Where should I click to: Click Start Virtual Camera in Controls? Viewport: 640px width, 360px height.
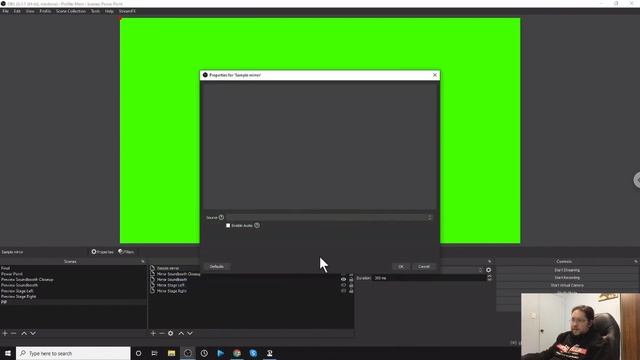567,285
